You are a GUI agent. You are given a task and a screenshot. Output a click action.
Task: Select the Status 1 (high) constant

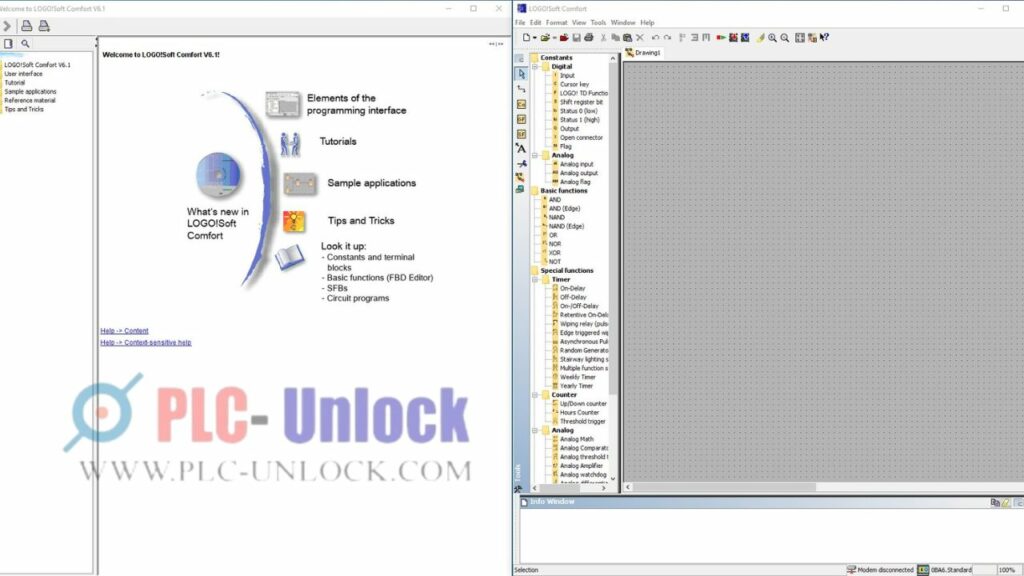point(579,120)
